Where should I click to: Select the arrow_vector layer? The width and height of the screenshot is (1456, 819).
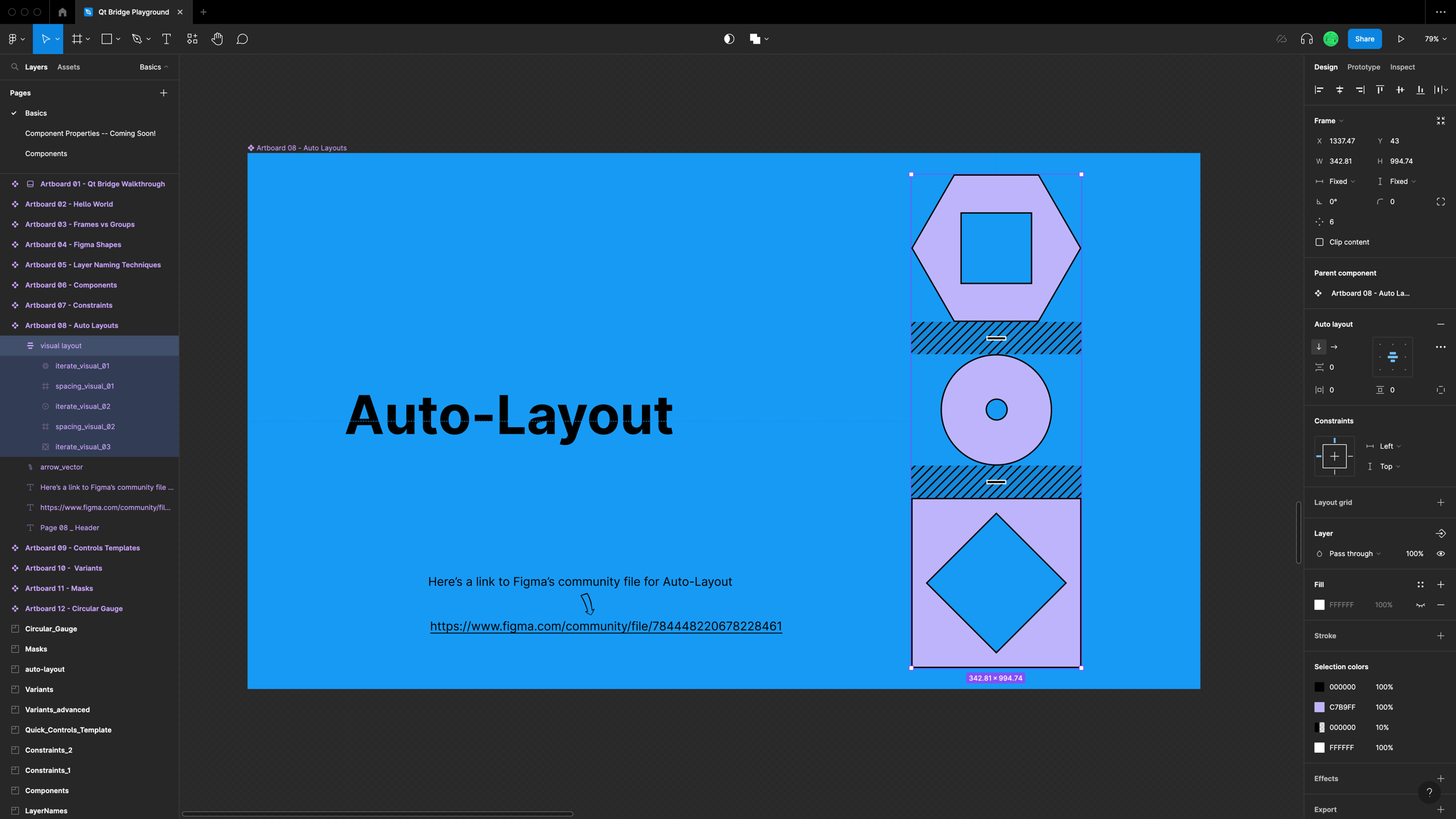[61, 467]
